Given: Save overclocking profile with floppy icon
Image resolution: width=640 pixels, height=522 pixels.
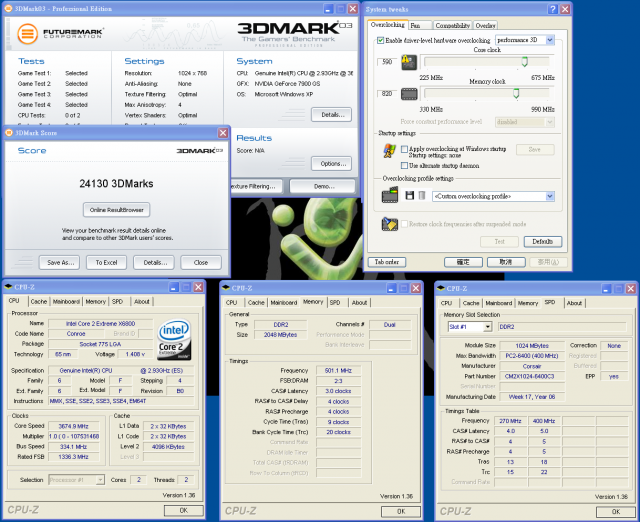Looking at the screenshot, I should click(x=409, y=195).
